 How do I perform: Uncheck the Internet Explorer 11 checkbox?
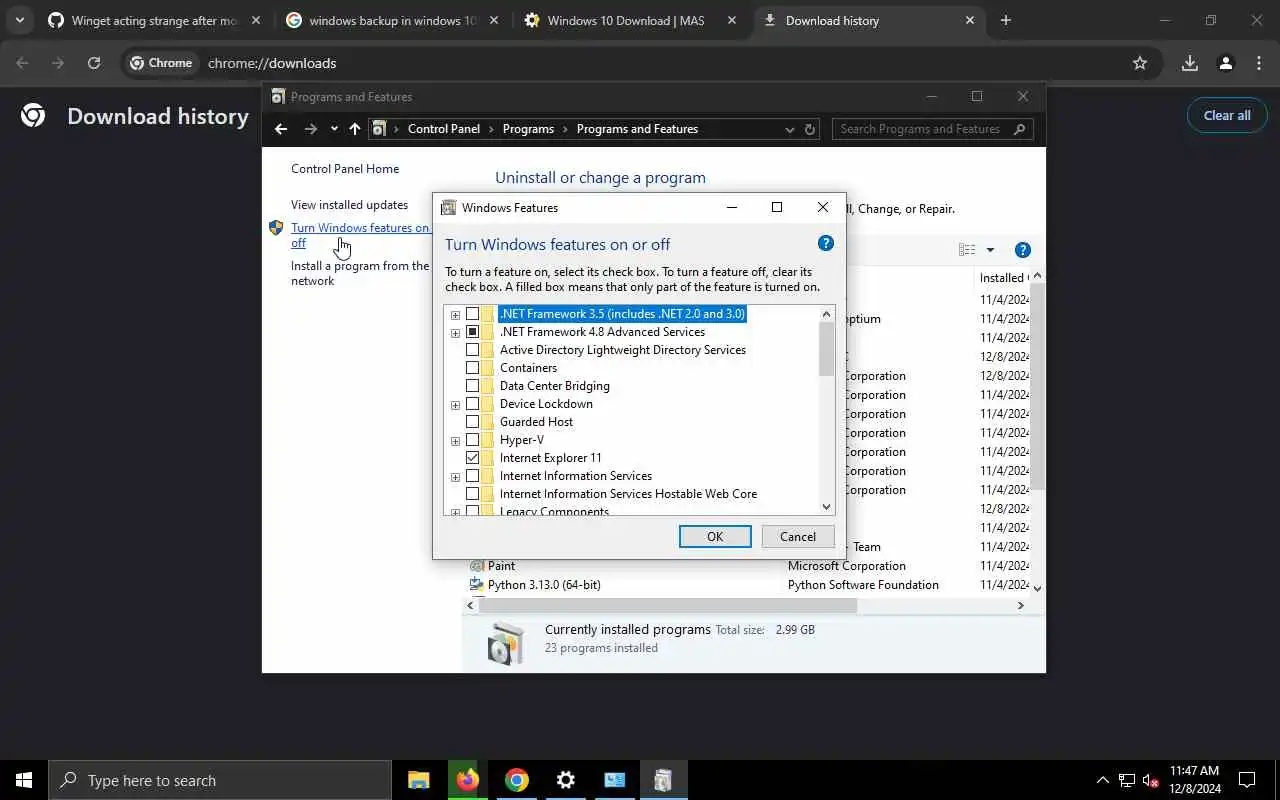coord(473,458)
